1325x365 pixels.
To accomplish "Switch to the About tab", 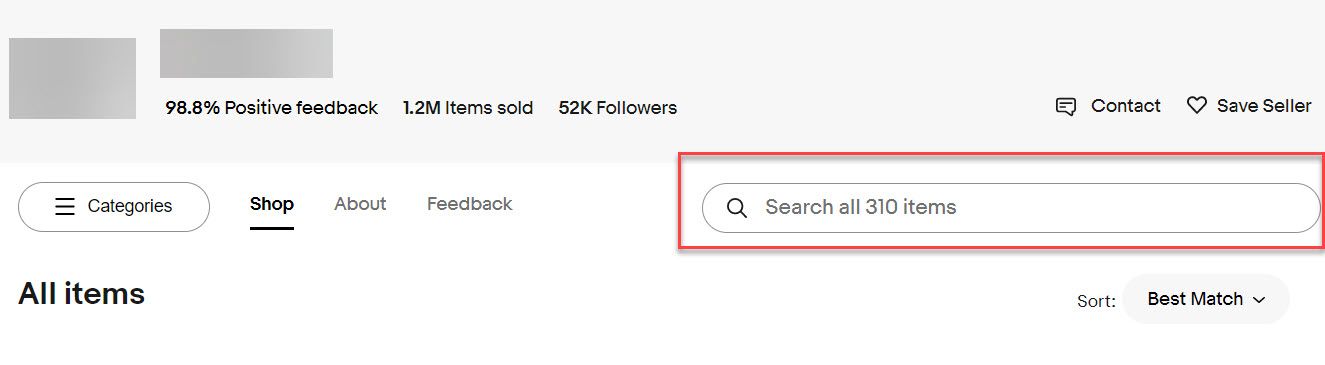I will (x=360, y=204).
